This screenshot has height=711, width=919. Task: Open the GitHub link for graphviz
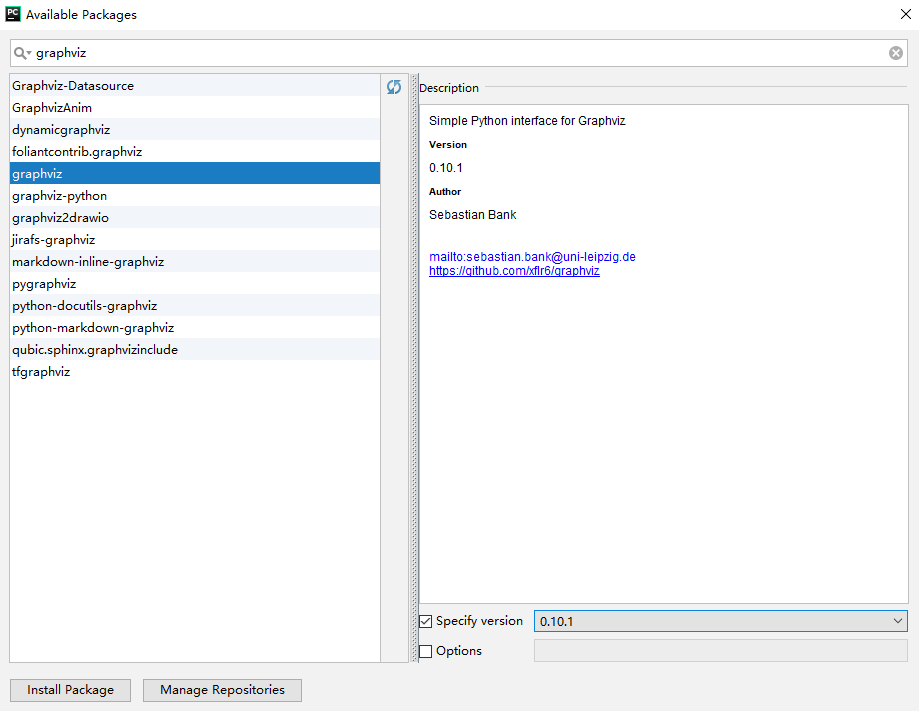pyautogui.click(x=513, y=270)
